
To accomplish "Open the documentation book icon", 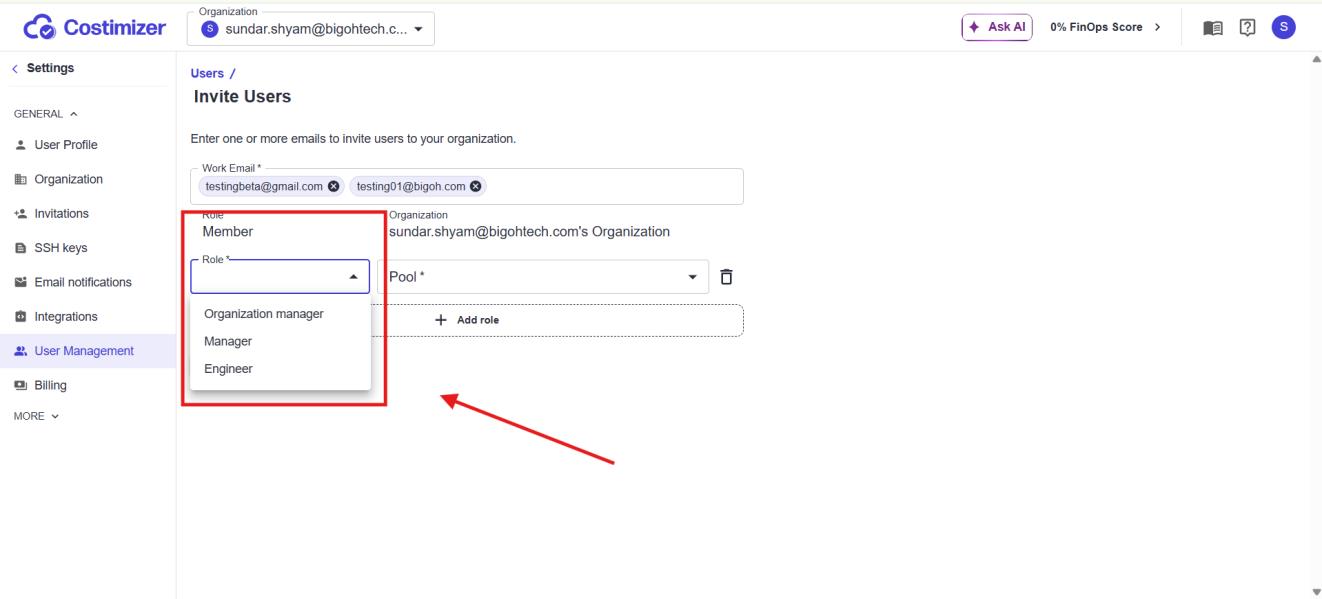I will pos(1212,27).
